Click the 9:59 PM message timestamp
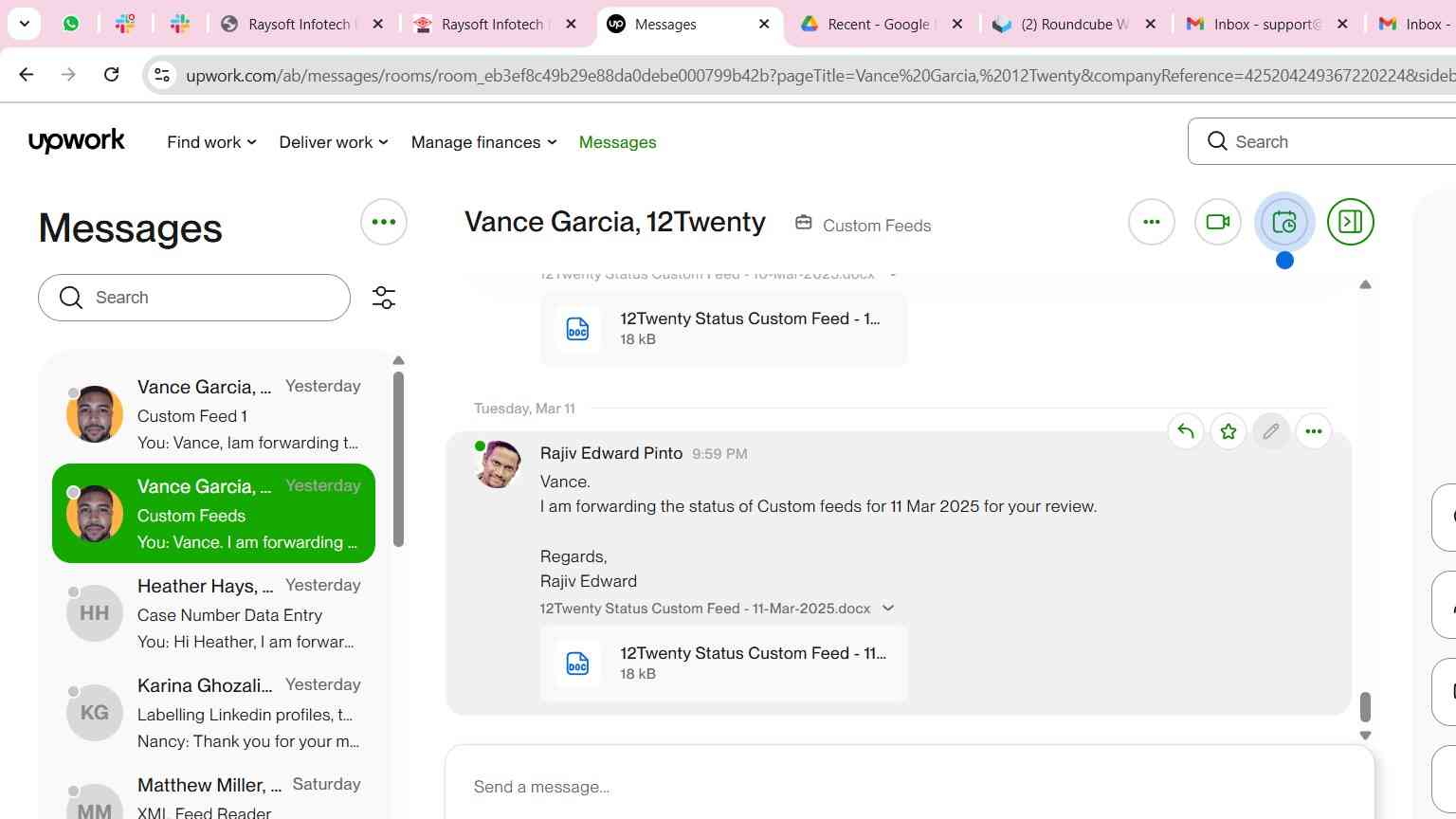 coord(719,454)
